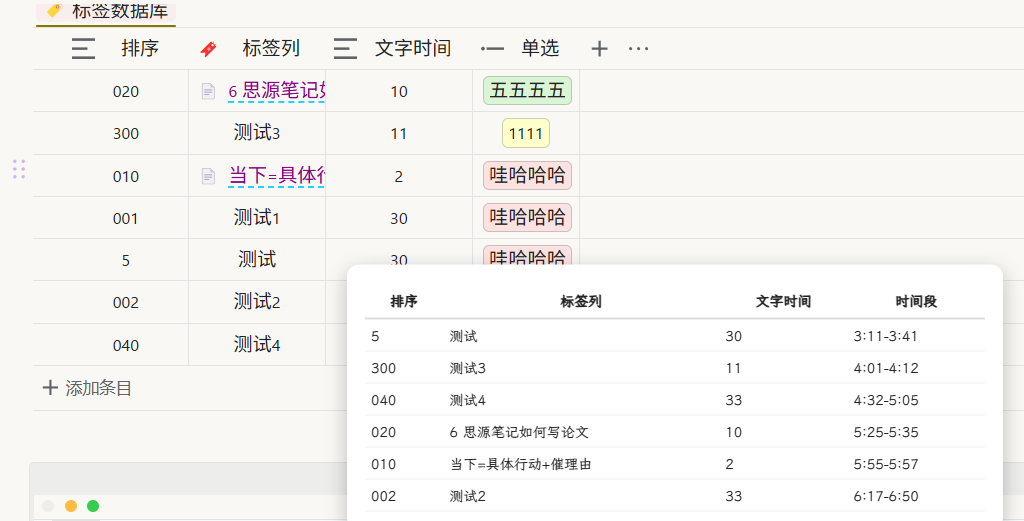Click the plus icon before 添加条目
Viewport: 1024px width, 521px height.
tap(50, 388)
